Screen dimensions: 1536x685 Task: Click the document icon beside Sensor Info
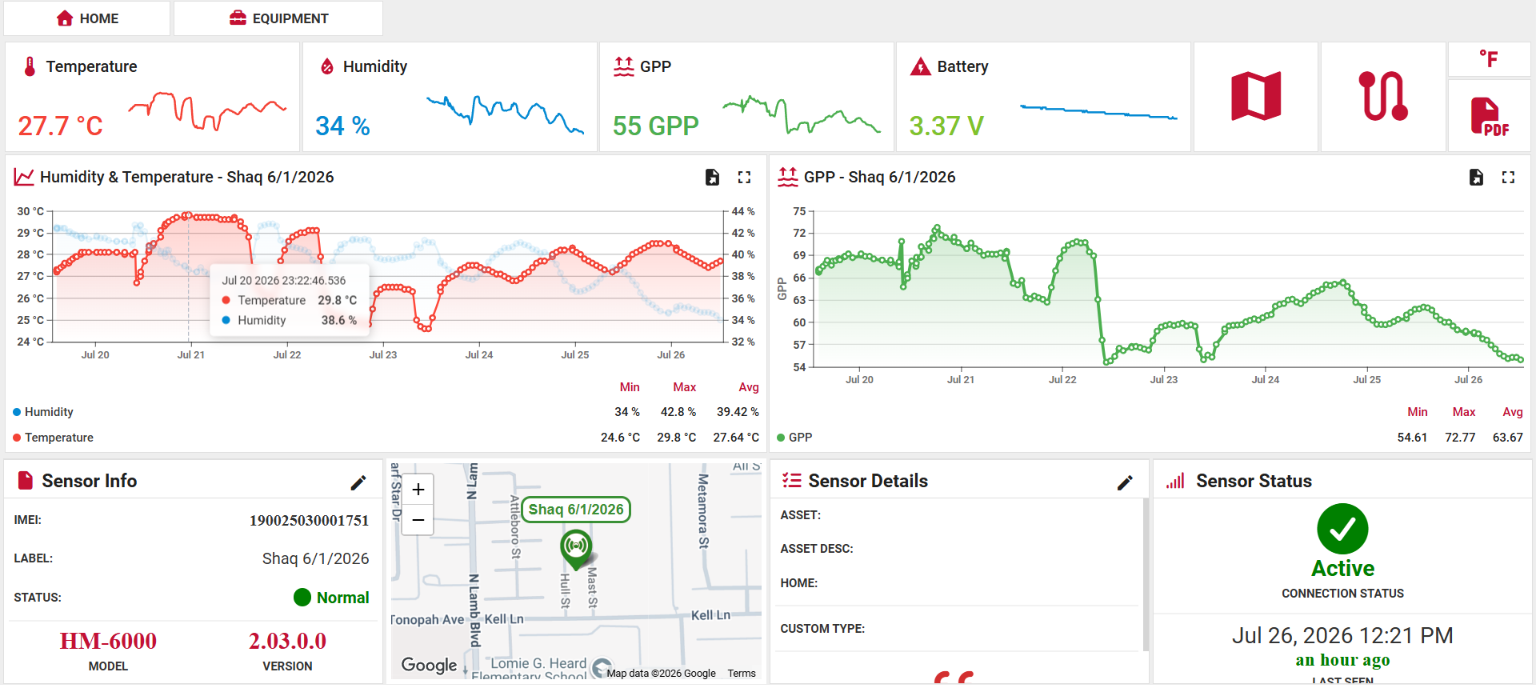click(26, 481)
